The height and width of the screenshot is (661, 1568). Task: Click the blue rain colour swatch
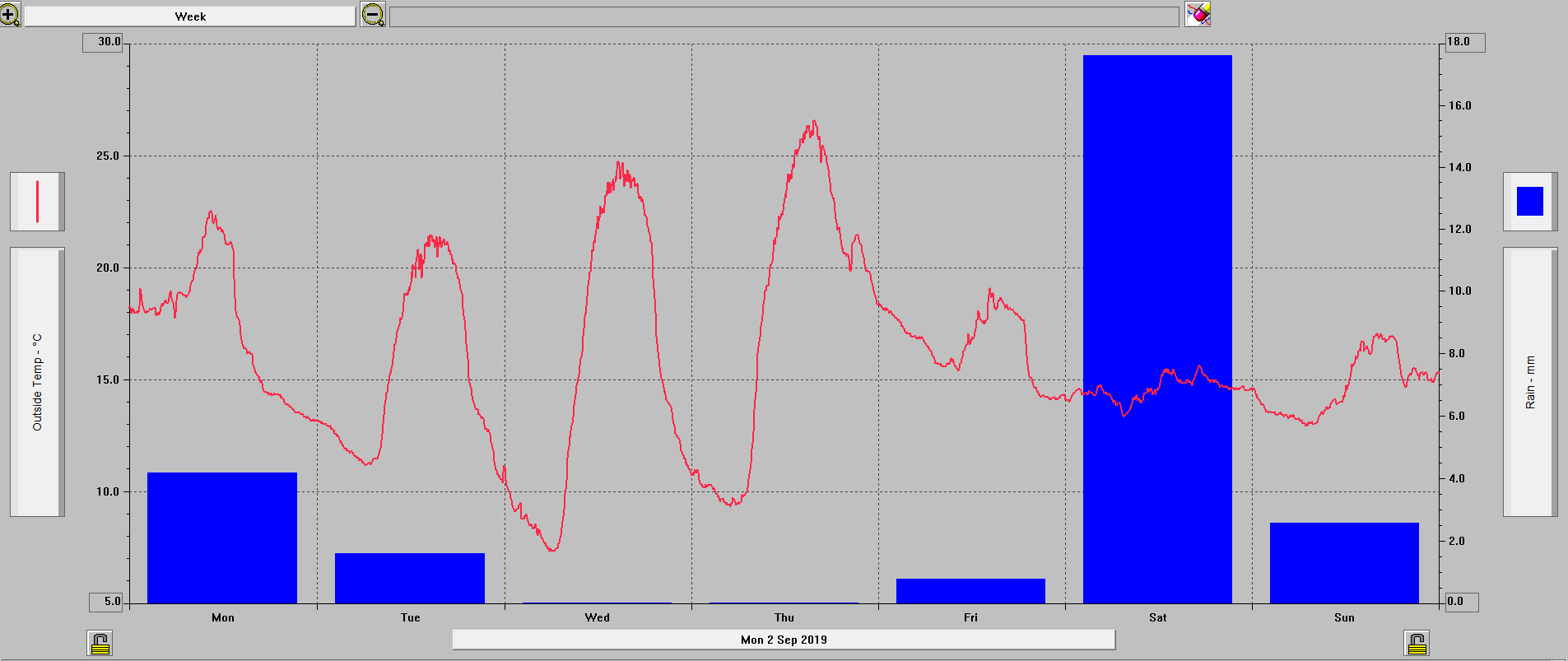(1529, 202)
